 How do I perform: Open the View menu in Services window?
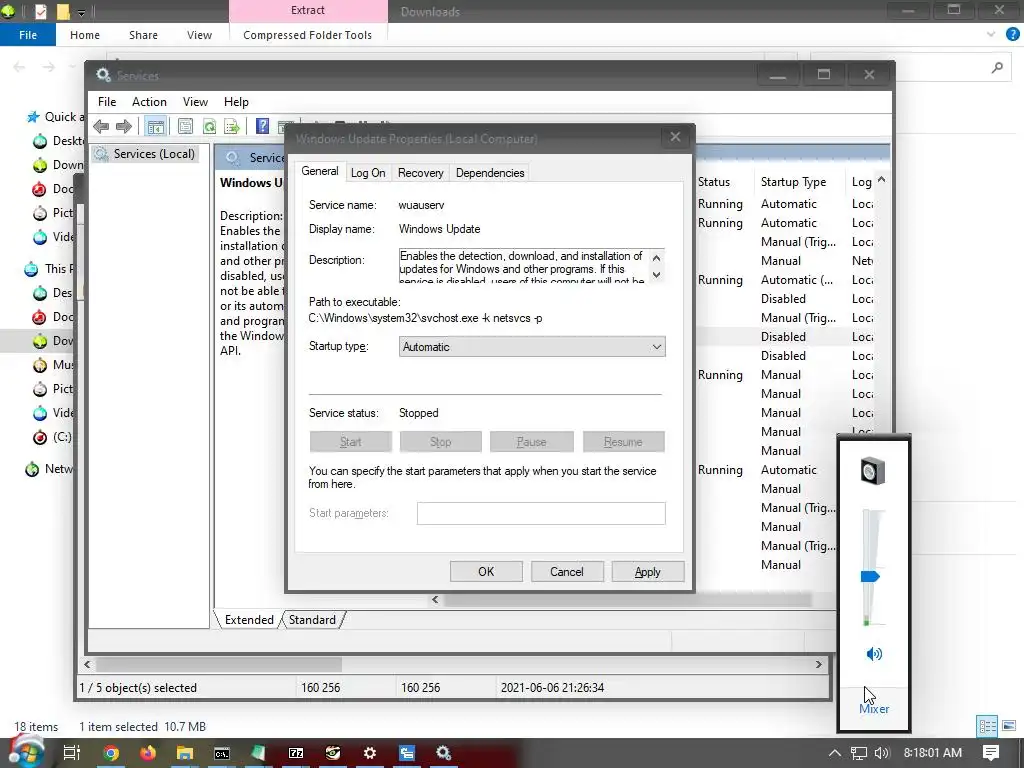pyautogui.click(x=195, y=102)
